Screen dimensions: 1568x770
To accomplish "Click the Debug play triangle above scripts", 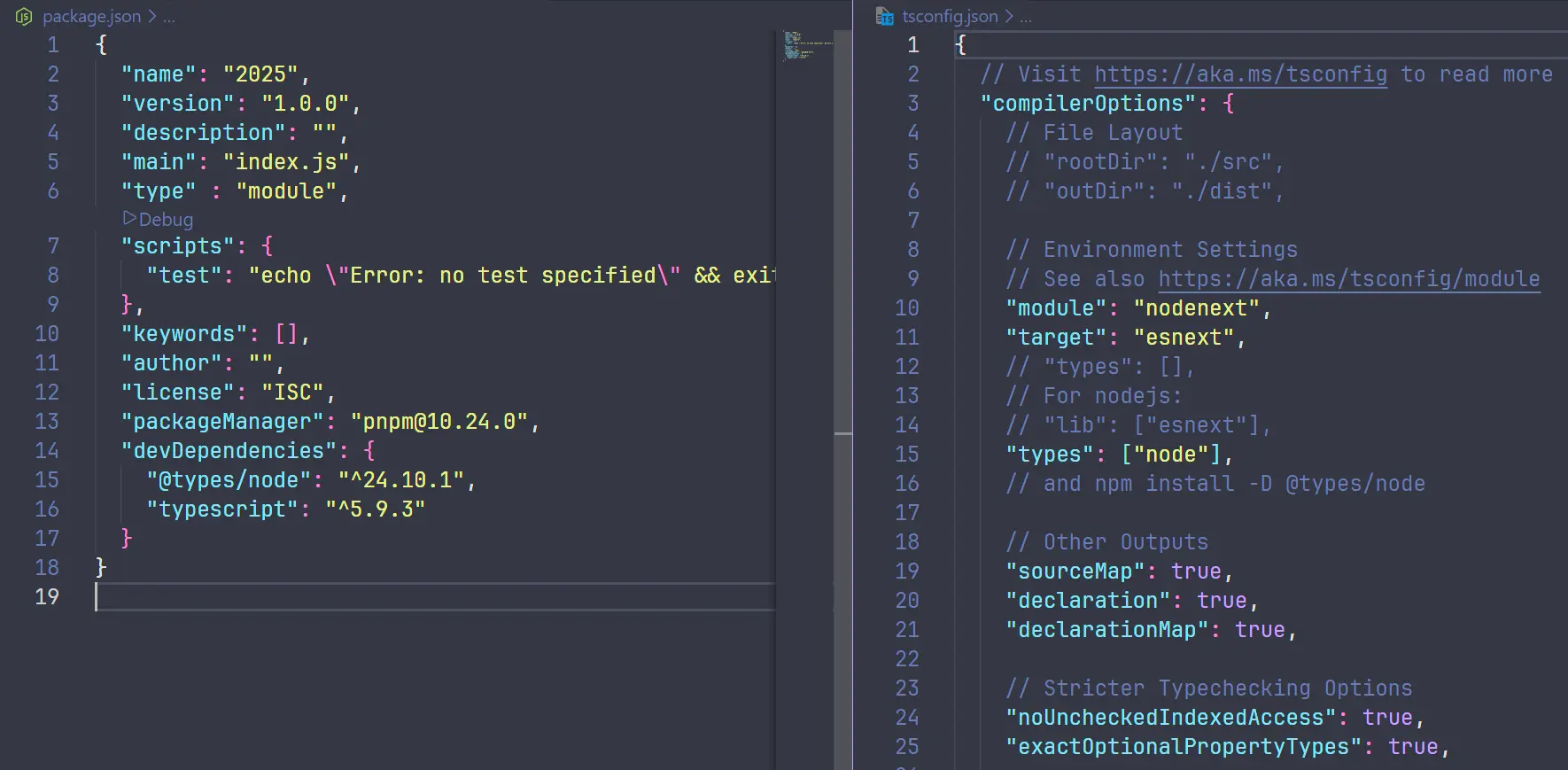I will [x=129, y=218].
